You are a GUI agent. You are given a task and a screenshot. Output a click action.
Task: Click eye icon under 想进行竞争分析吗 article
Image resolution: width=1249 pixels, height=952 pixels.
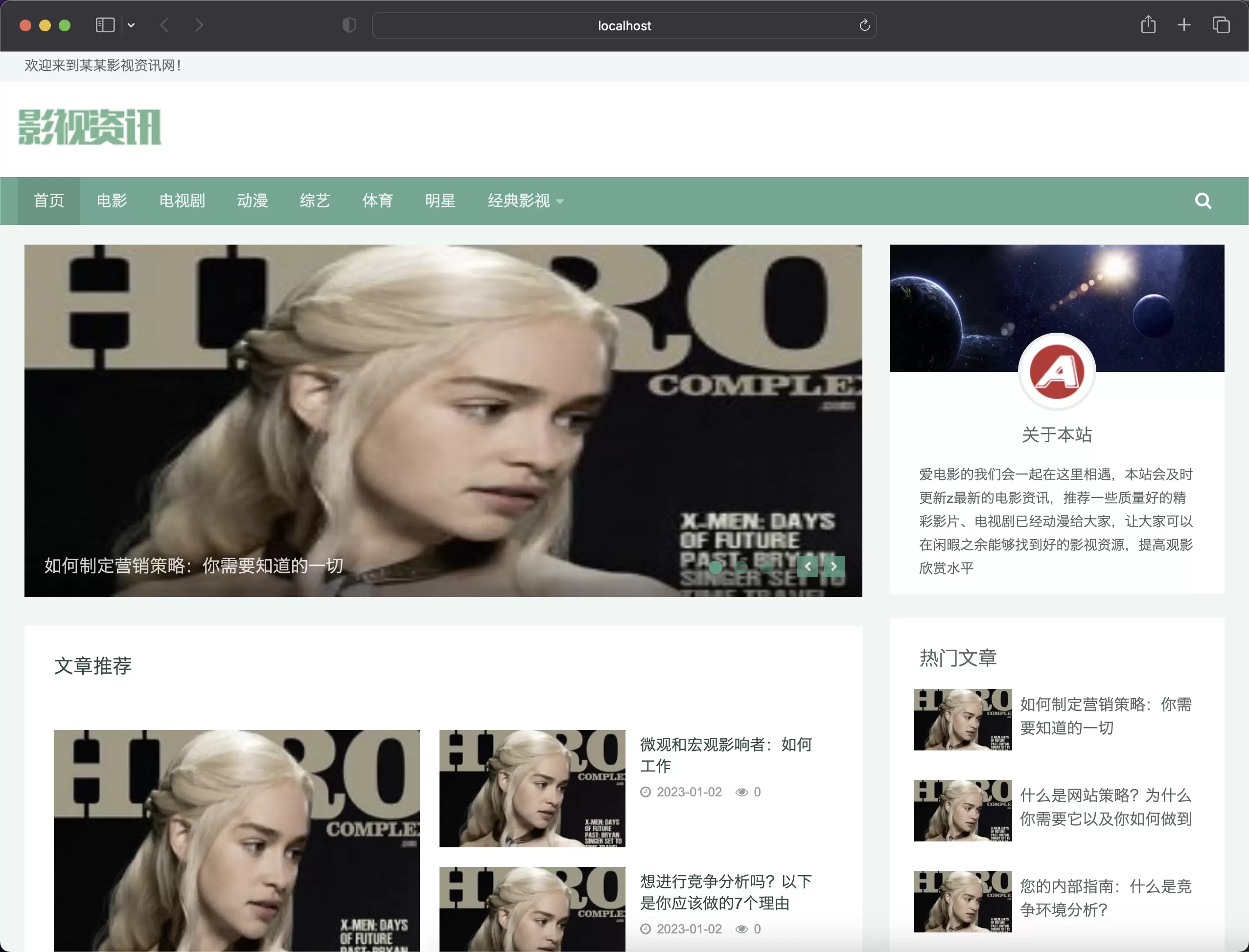point(741,929)
